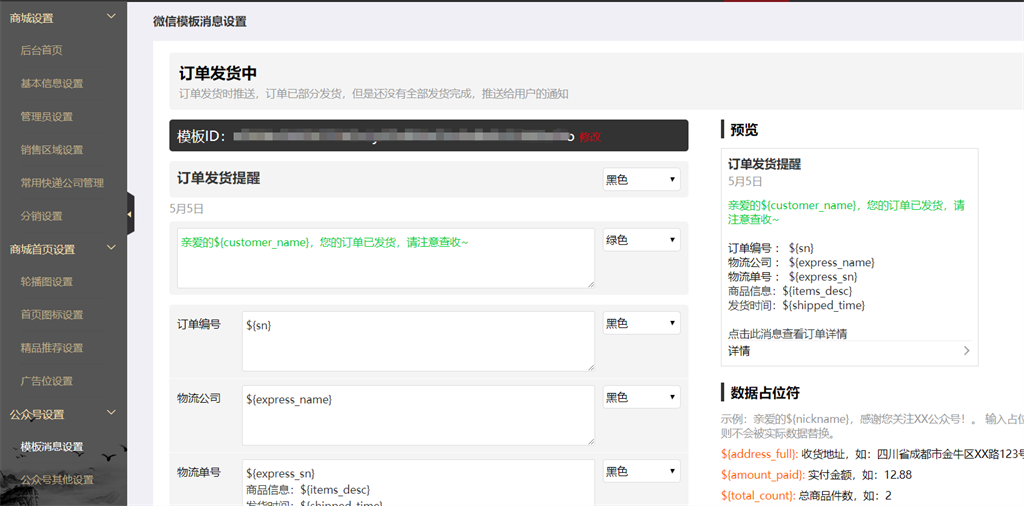
Task: Open the color dropdown for 物流单号 field
Action: (641, 471)
